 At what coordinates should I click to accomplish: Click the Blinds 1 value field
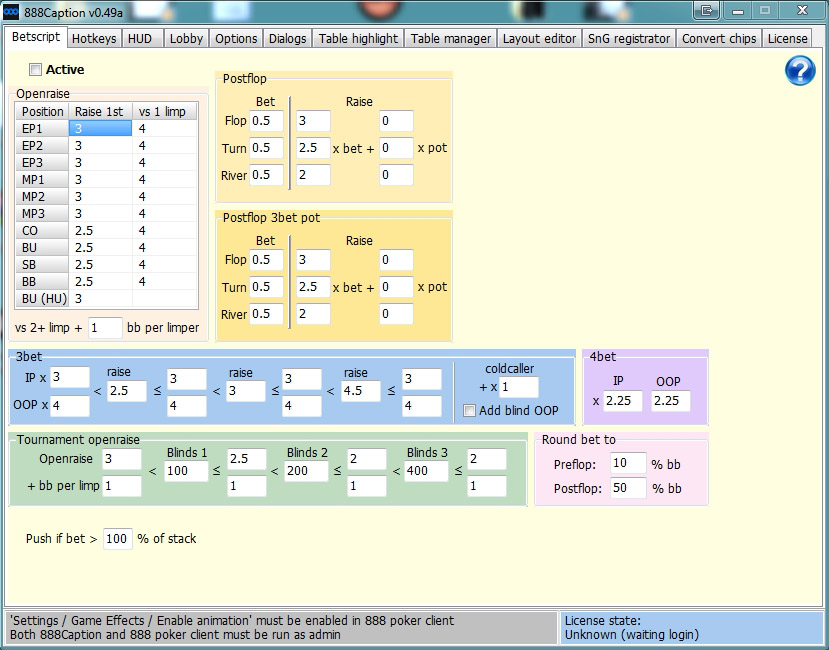coord(188,470)
